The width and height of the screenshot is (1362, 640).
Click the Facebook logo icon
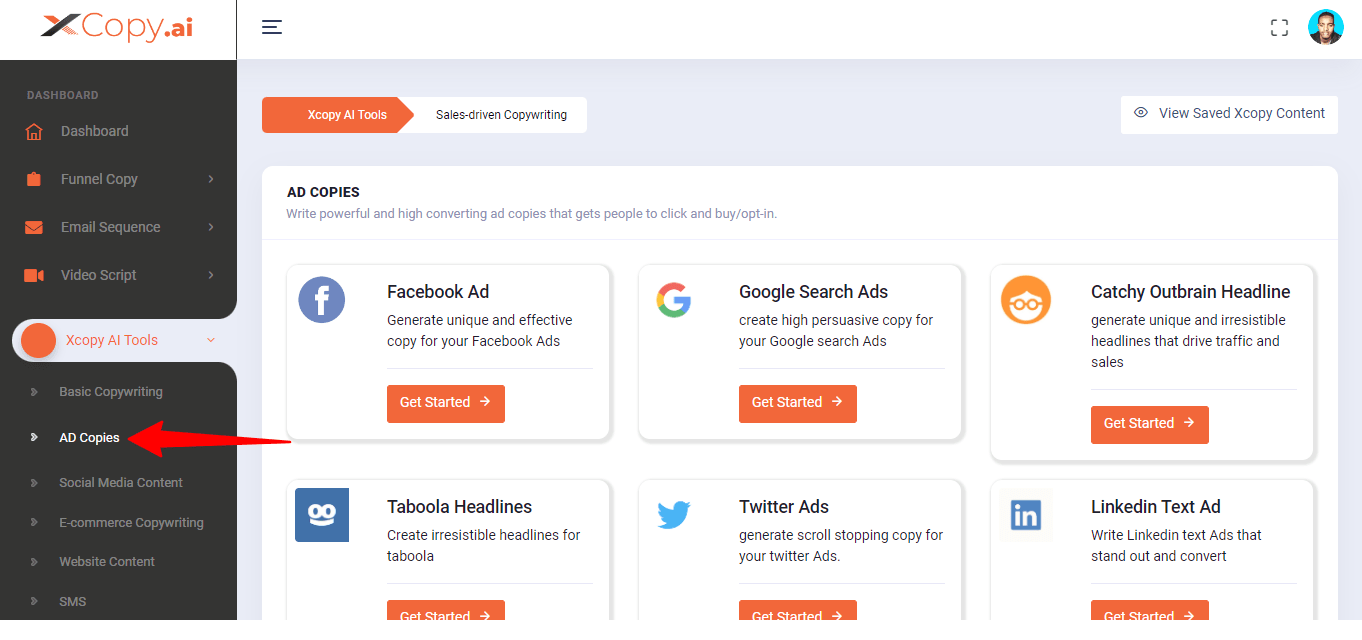click(321, 299)
